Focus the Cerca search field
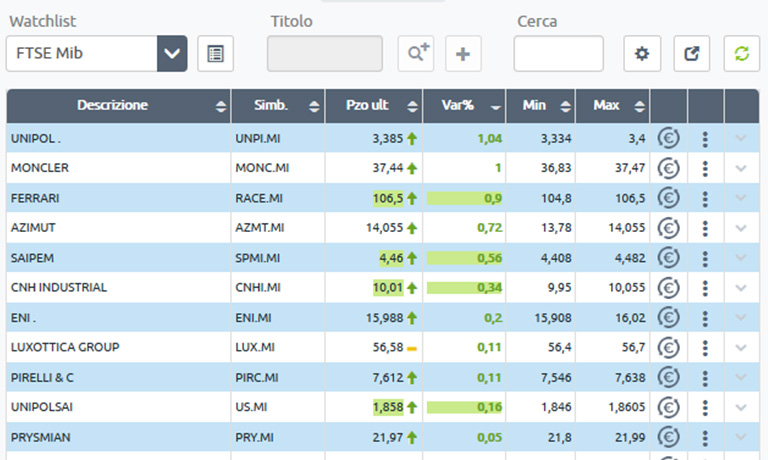768x460 pixels. coord(558,53)
